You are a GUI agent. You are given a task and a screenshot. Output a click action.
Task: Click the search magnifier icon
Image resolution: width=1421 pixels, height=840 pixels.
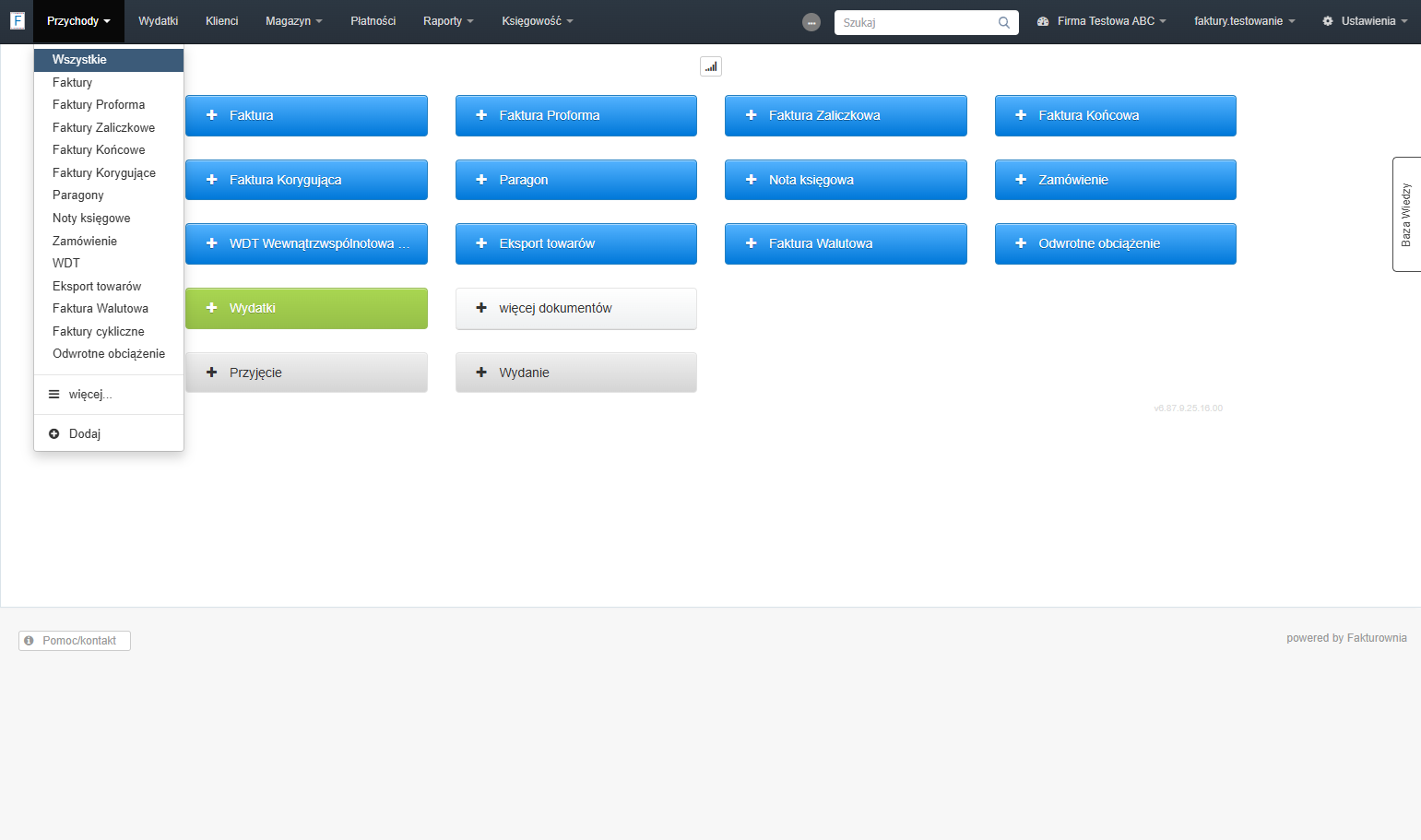click(1004, 23)
